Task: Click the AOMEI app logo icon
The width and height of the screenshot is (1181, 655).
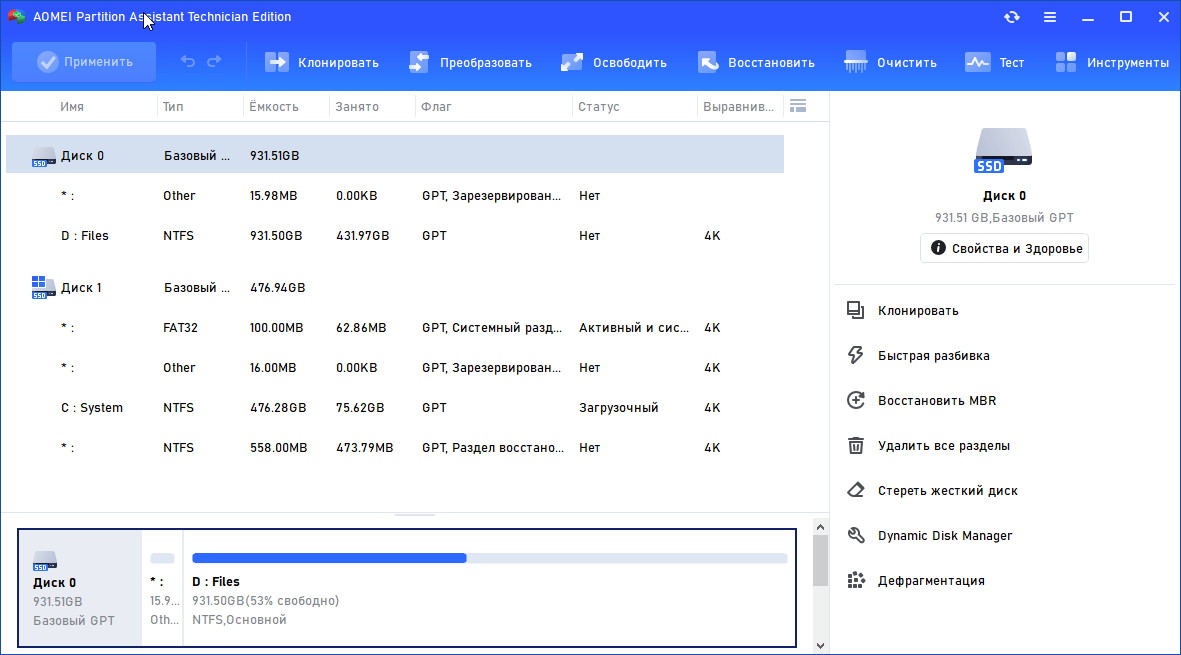Action: [x=17, y=17]
